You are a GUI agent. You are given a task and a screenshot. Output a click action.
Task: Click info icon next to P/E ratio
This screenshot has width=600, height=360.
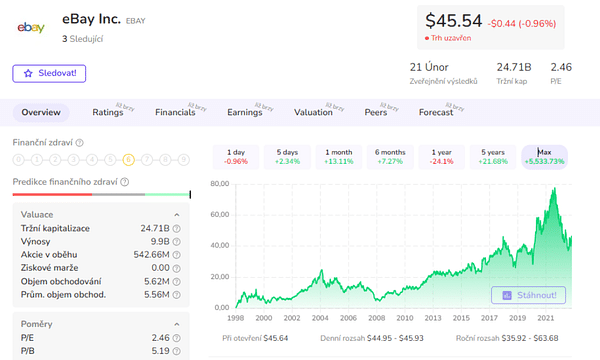pos(176,338)
